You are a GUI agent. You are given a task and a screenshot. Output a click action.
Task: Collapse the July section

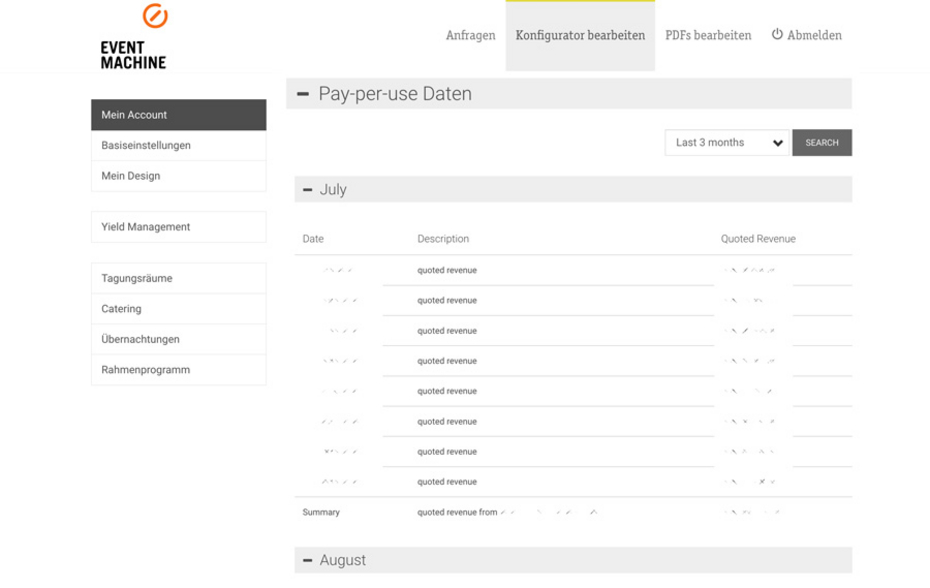tap(308, 190)
